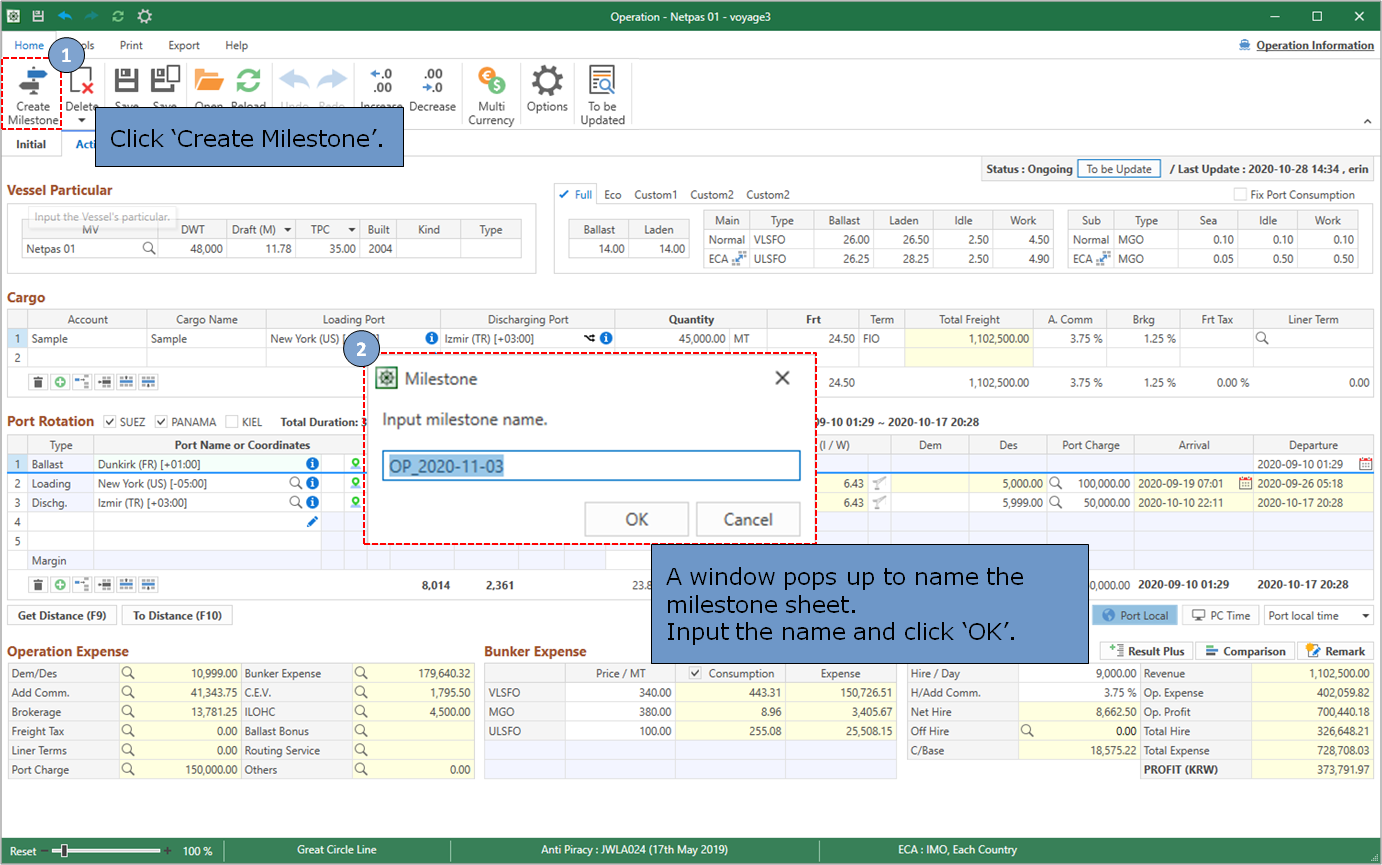This screenshot has height=865, width=1382.
Task: Adjust the zoom slider in status bar
Action: pos(65,851)
